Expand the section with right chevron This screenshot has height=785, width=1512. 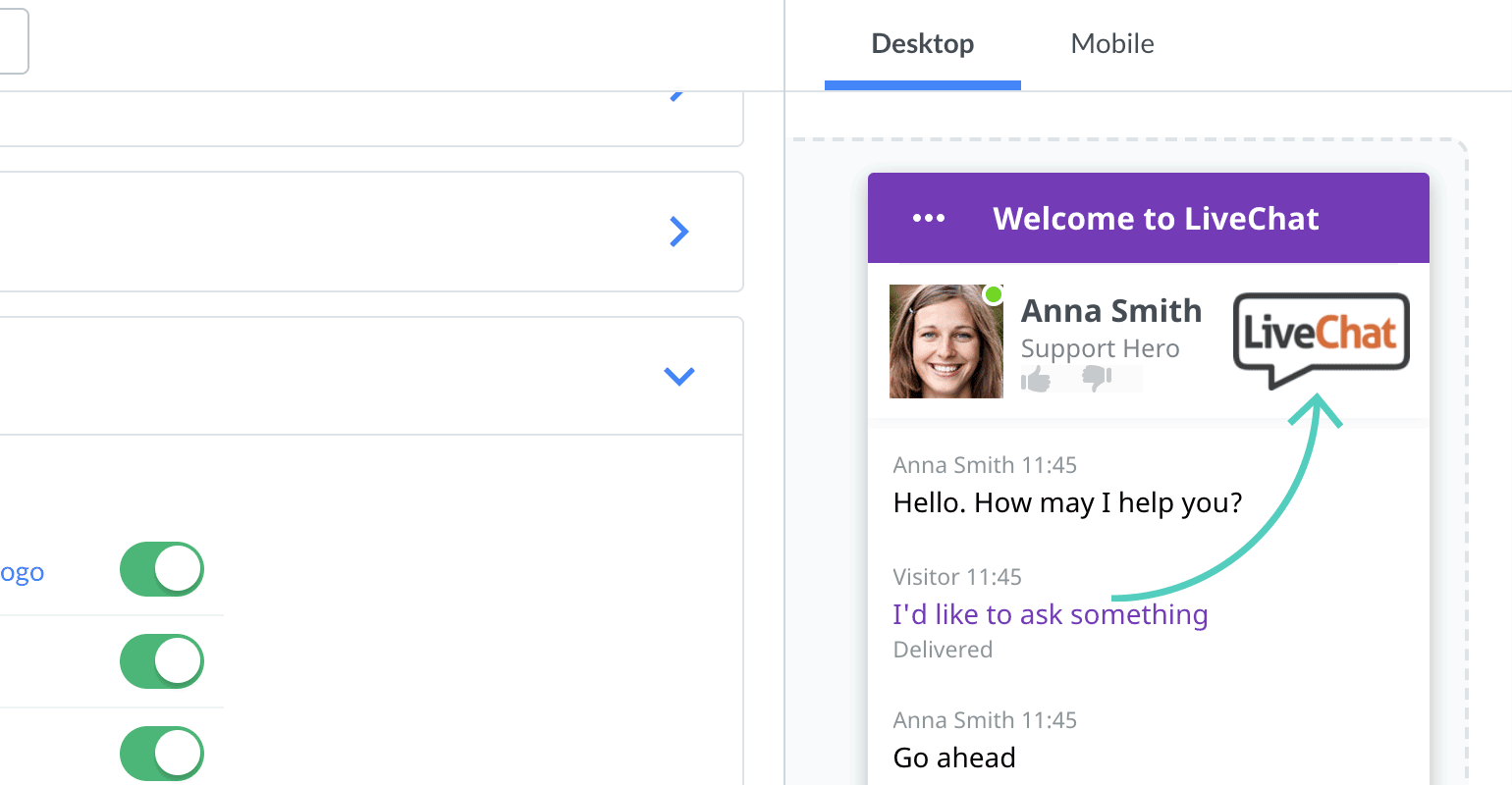[679, 232]
